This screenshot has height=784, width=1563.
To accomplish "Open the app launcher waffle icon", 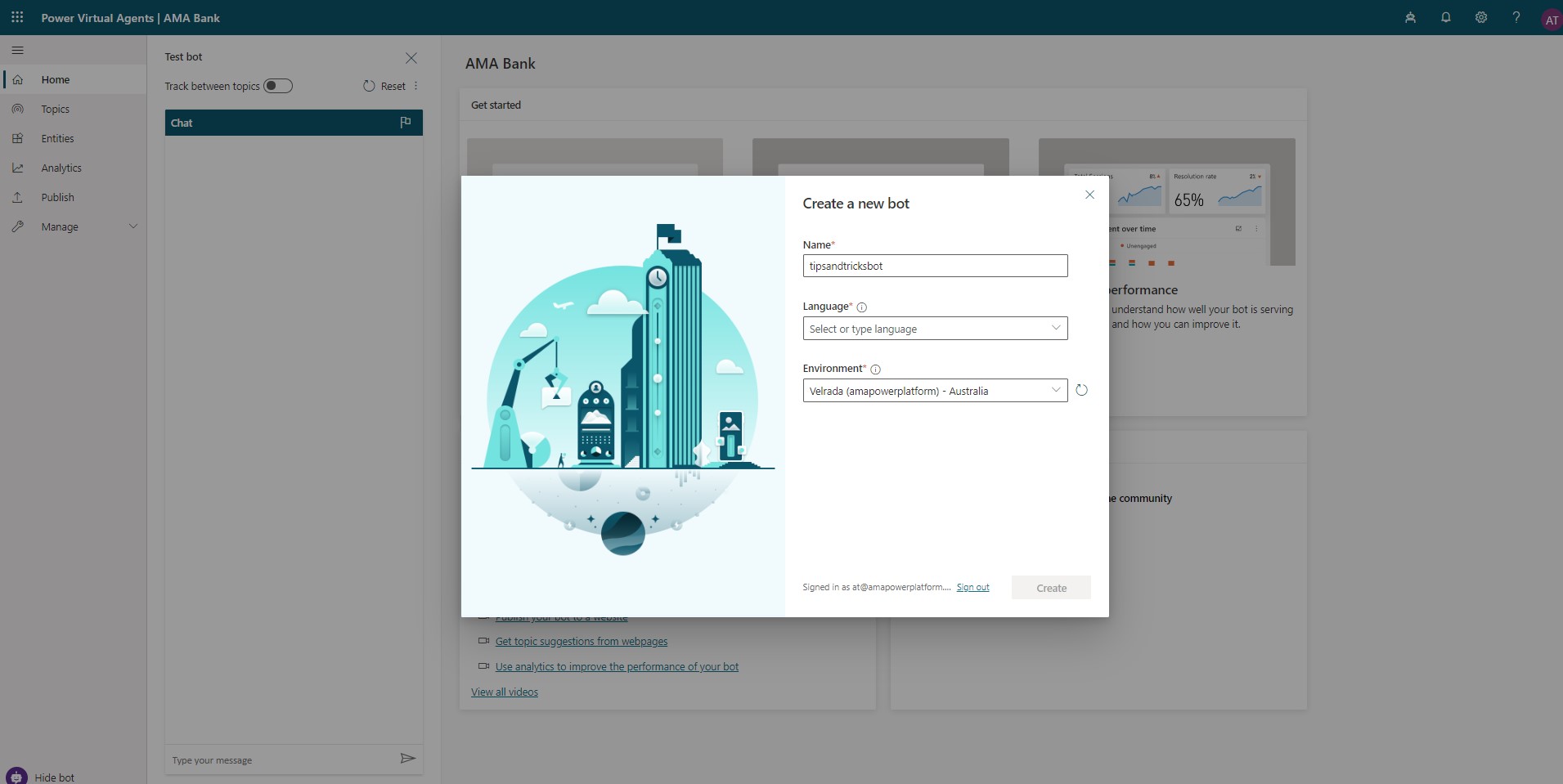I will pyautogui.click(x=17, y=17).
